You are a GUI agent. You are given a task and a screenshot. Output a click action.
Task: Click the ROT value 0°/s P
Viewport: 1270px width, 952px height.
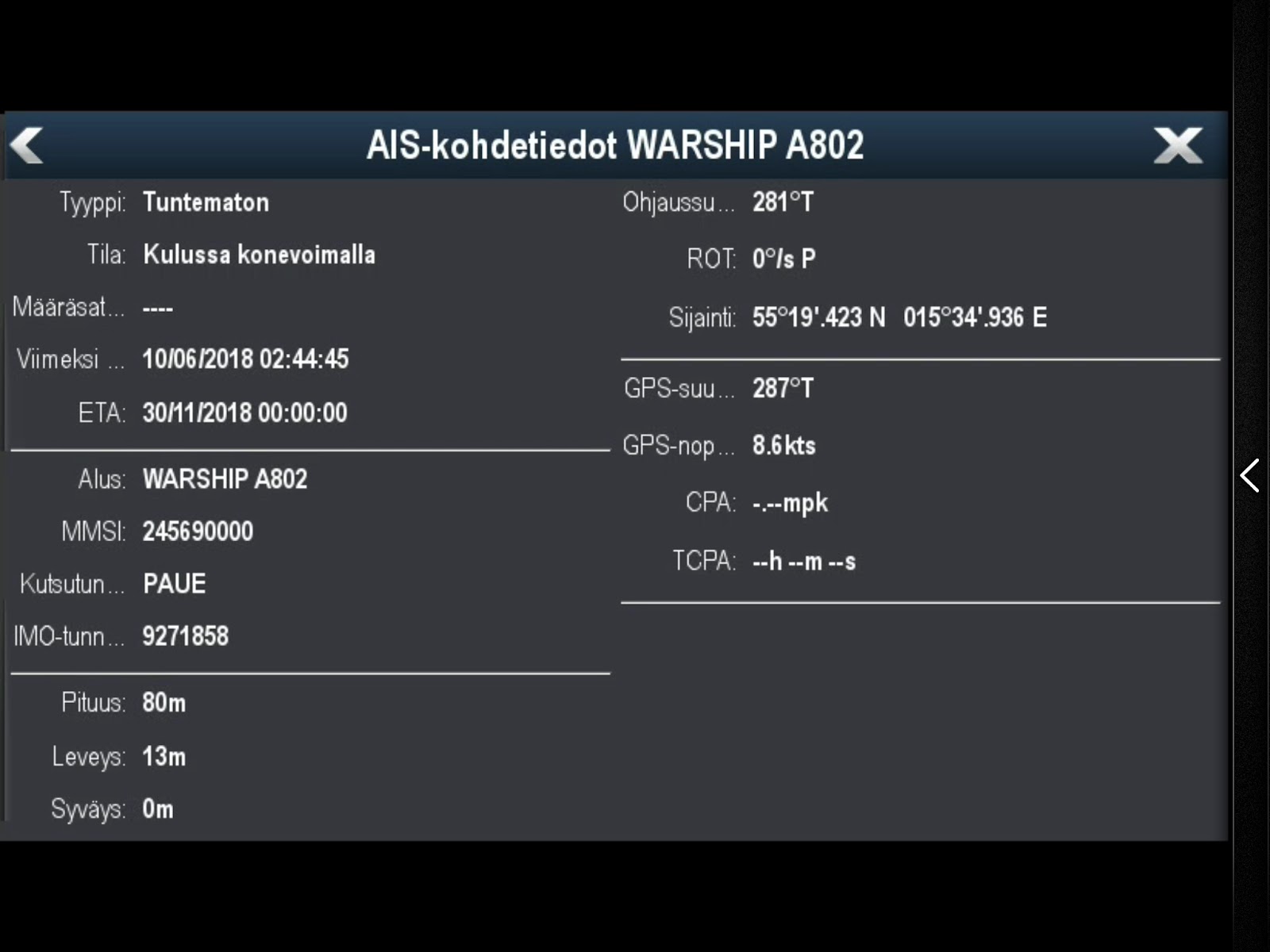point(783,259)
